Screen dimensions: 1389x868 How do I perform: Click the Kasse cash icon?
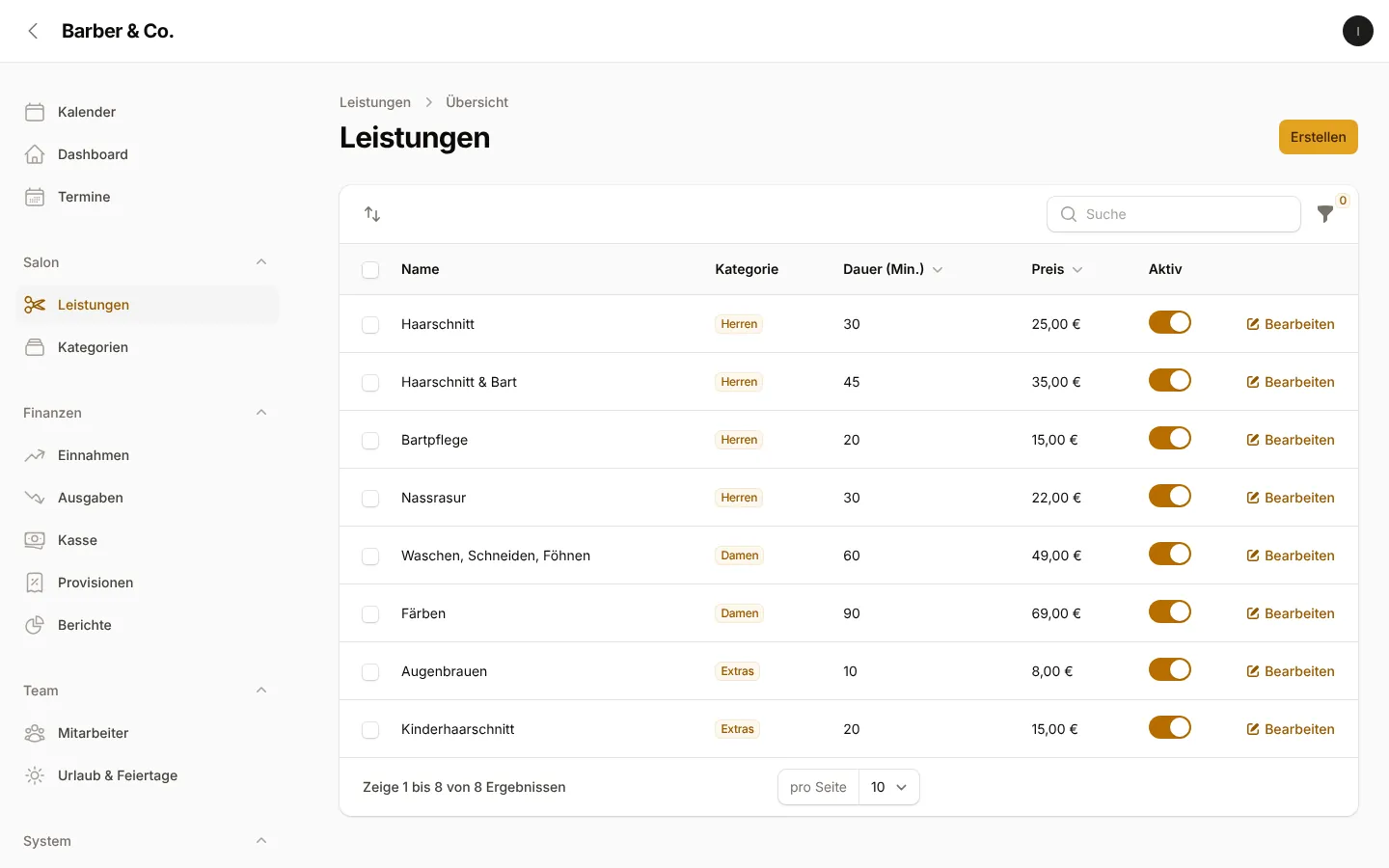pos(35,540)
